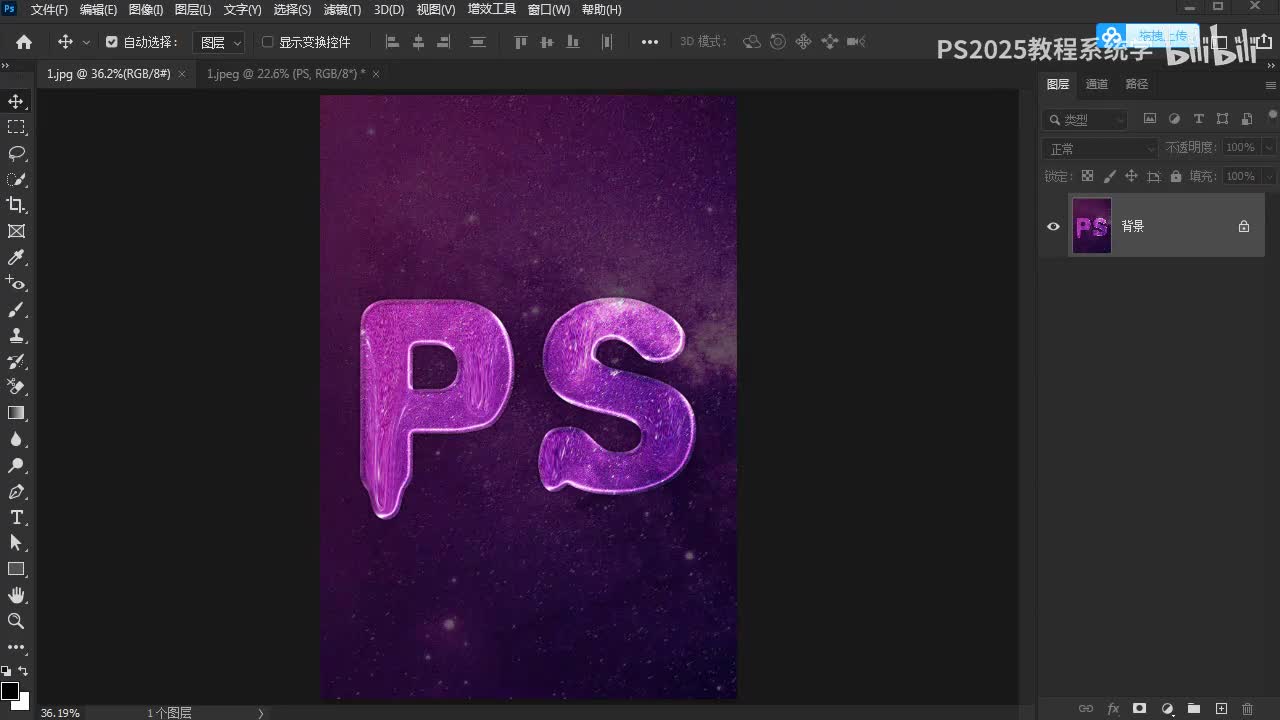
Task: Click the foreground color swatch
Action: (10, 691)
